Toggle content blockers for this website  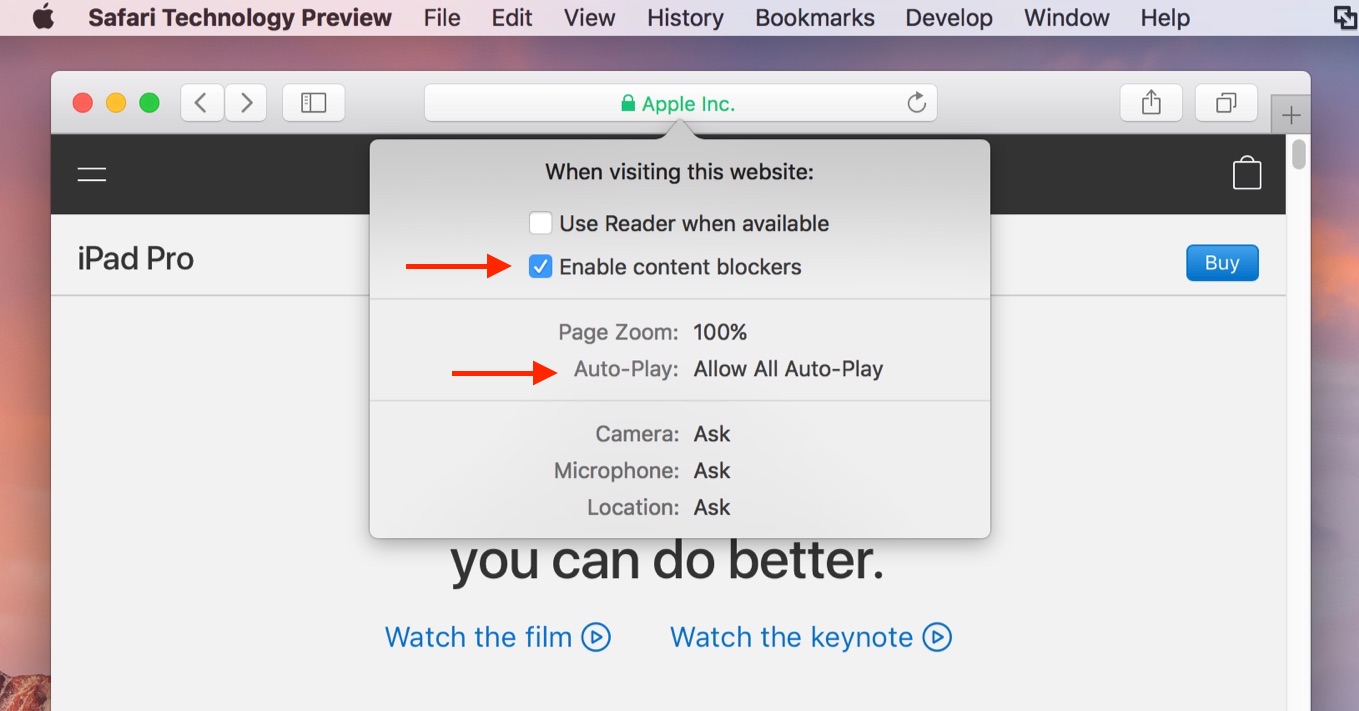[540, 266]
